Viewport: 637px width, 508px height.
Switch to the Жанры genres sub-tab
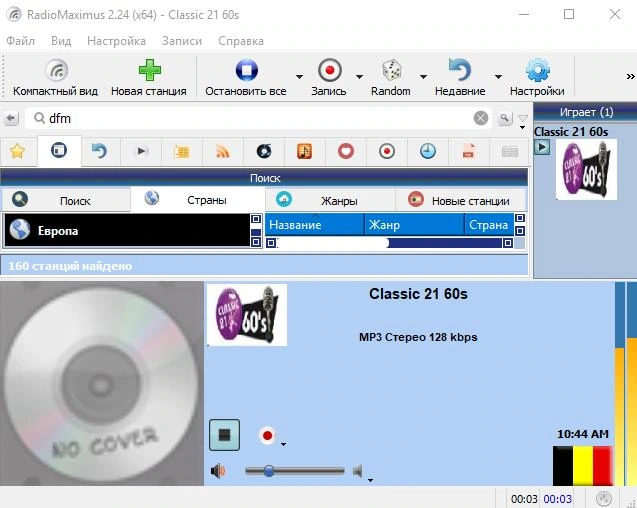[x=330, y=201]
